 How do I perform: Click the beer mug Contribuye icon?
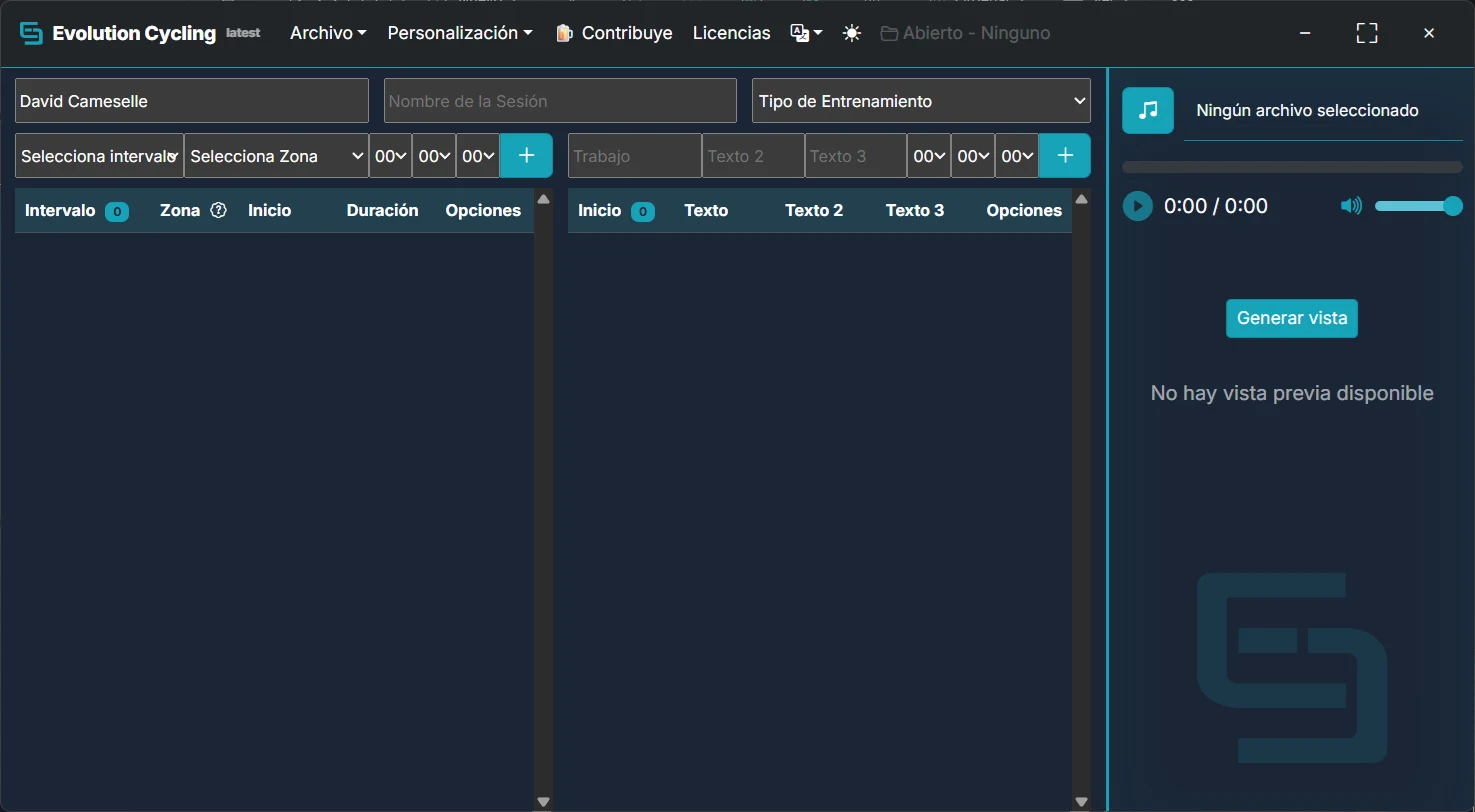pos(565,33)
